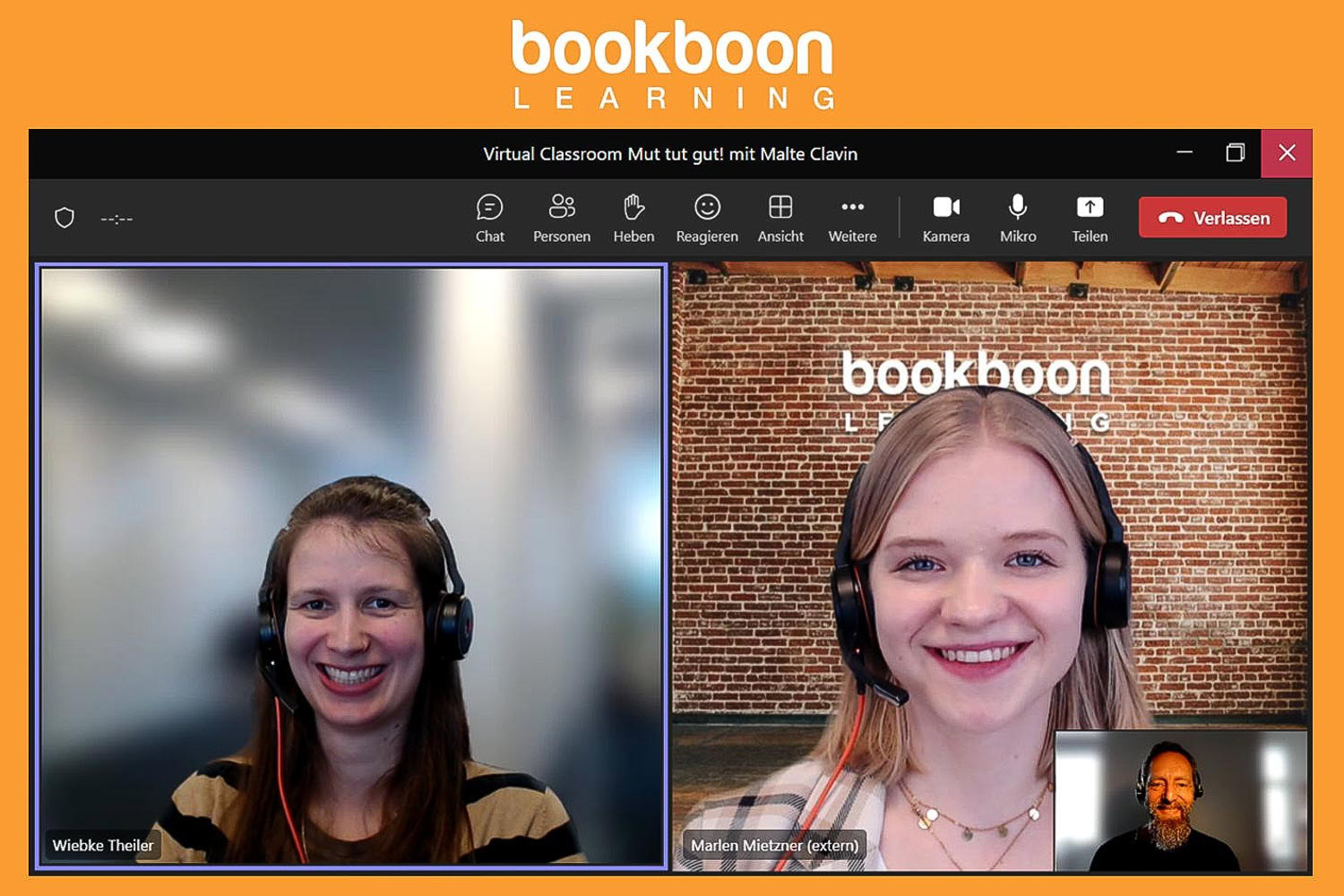Open the Chat panel

click(x=489, y=218)
